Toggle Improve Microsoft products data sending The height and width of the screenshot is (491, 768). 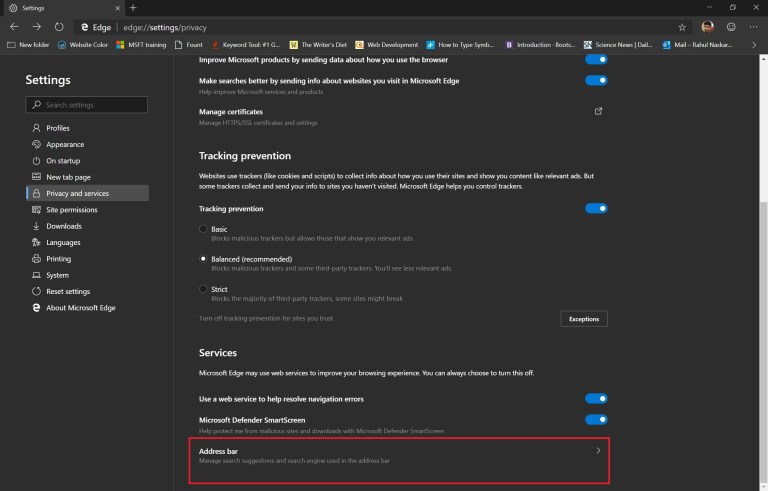coord(596,59)
